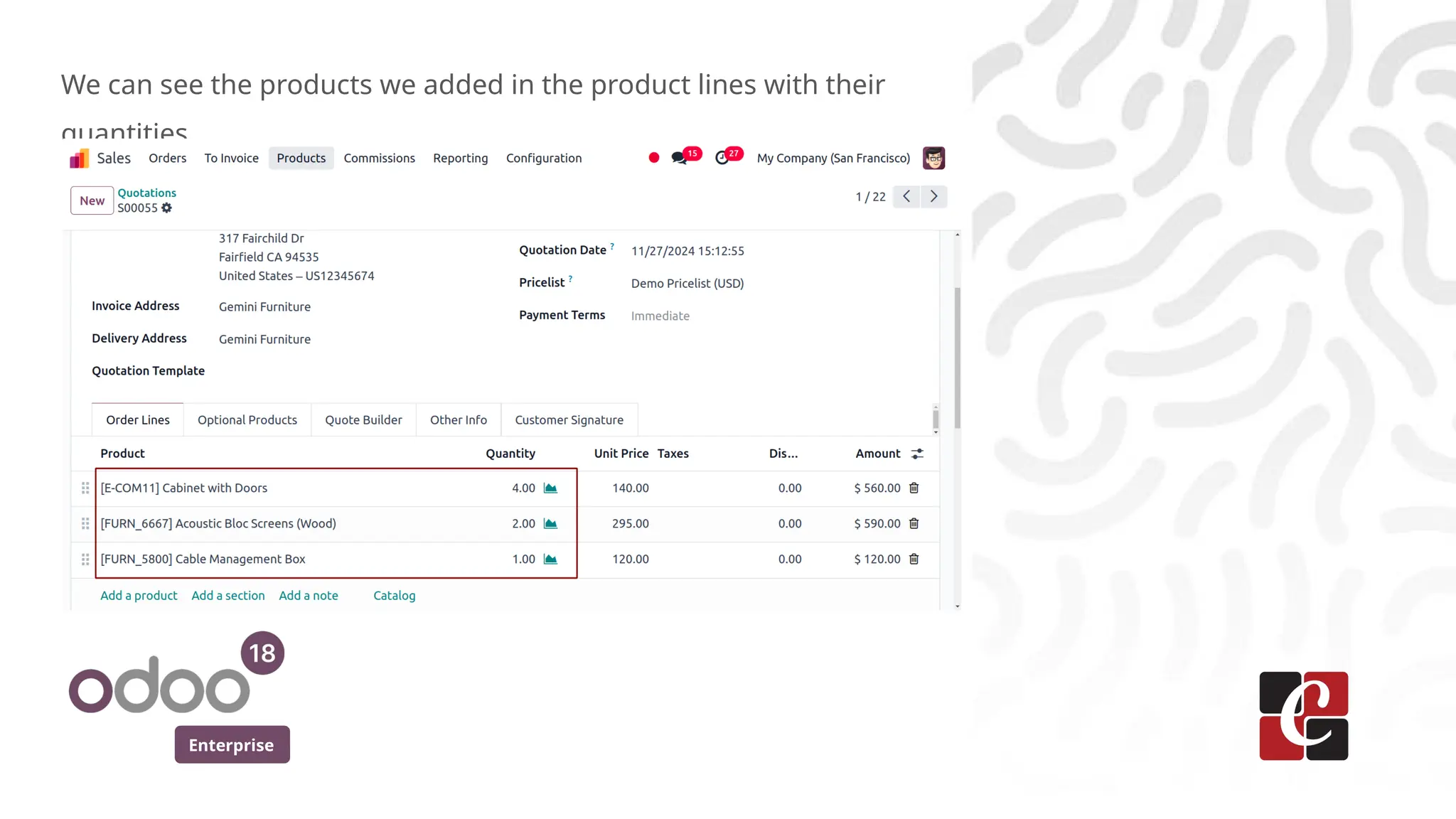This screenshot has height=819, width=1456.
Task: Delete the Acoustic Bloc Screens line
Action: tap(914, 523)
